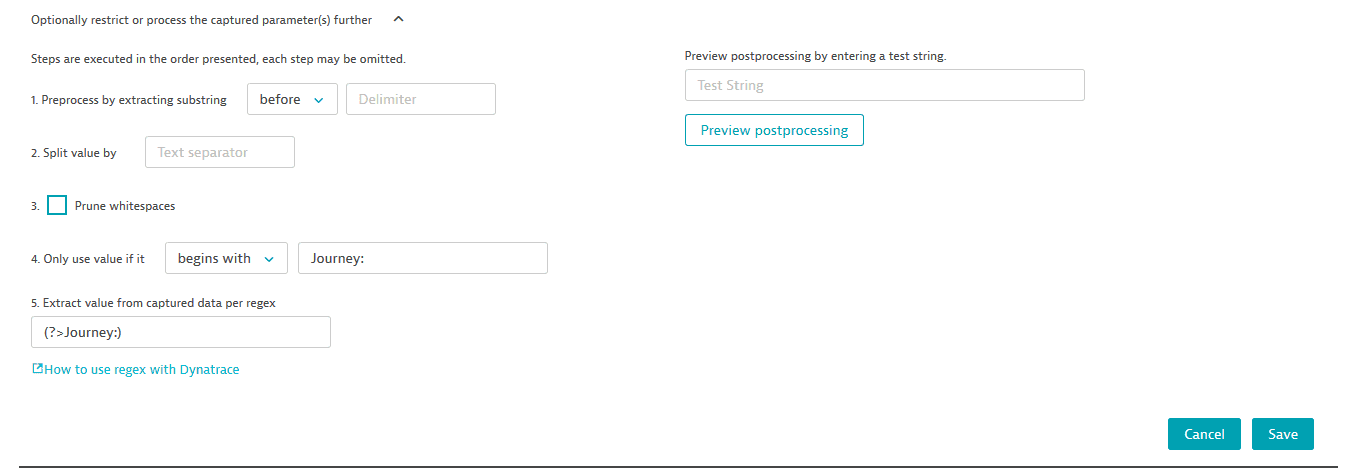
Task: Click the external link icon before the regex help text
Action: [37, 369]
